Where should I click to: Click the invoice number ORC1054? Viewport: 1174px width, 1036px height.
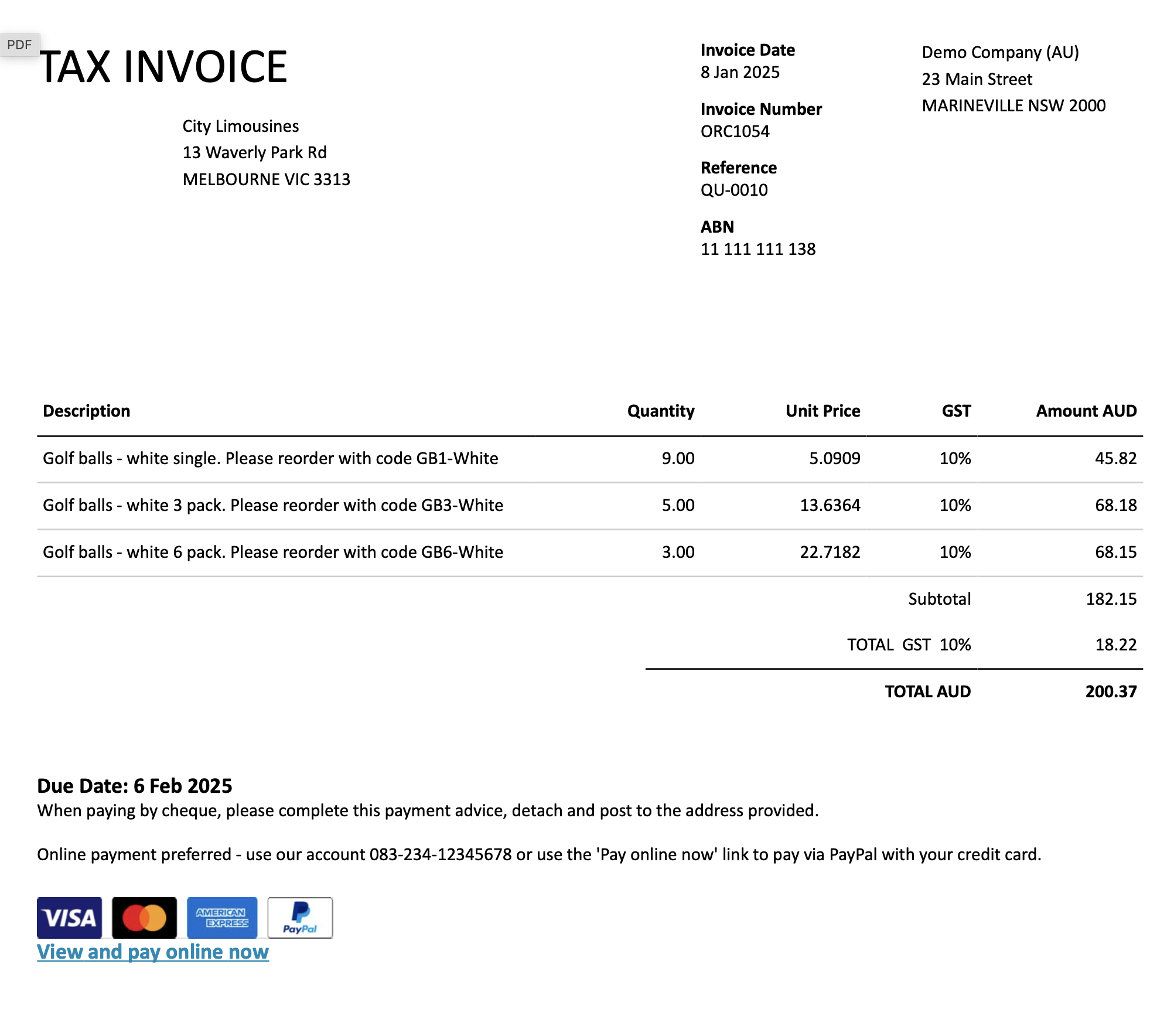pyautogui.click(x=735, y=131)
